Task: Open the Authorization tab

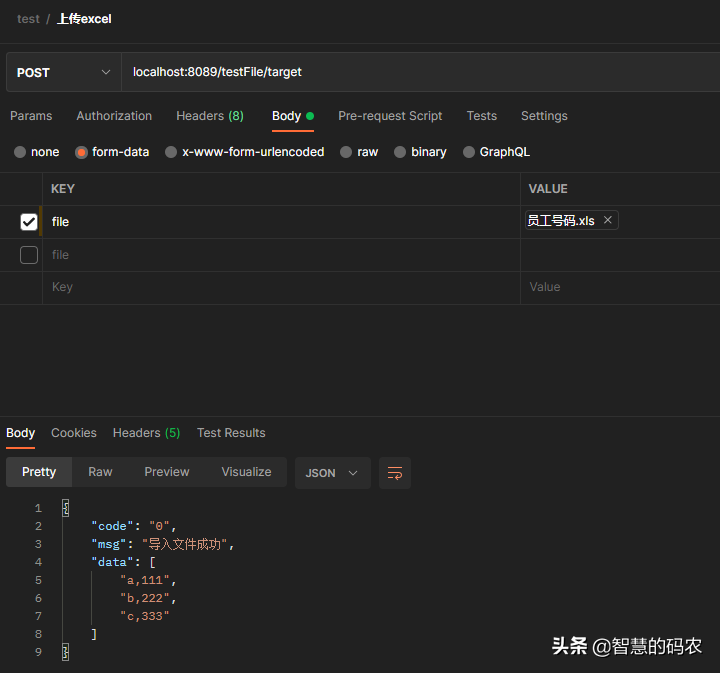Action: pos(114,116)
